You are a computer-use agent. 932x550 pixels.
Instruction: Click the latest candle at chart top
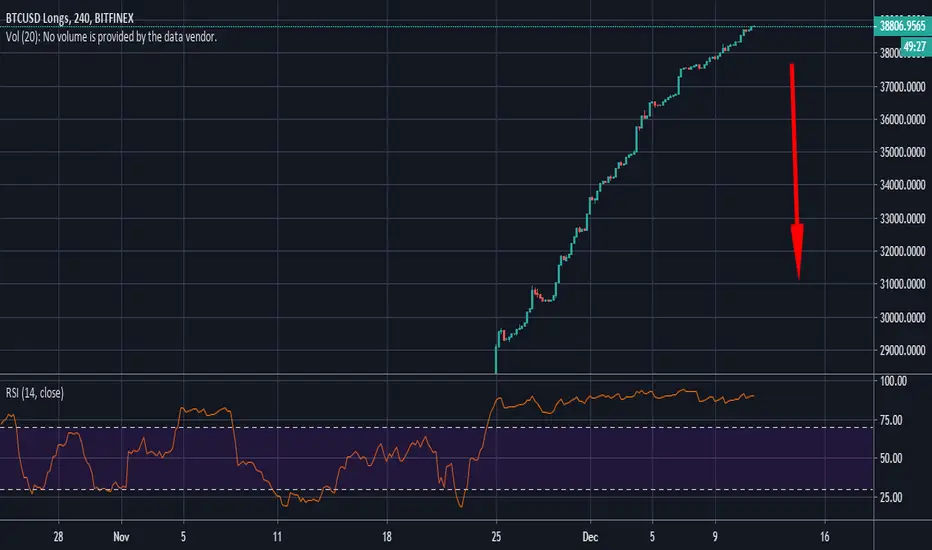(752, 27)
